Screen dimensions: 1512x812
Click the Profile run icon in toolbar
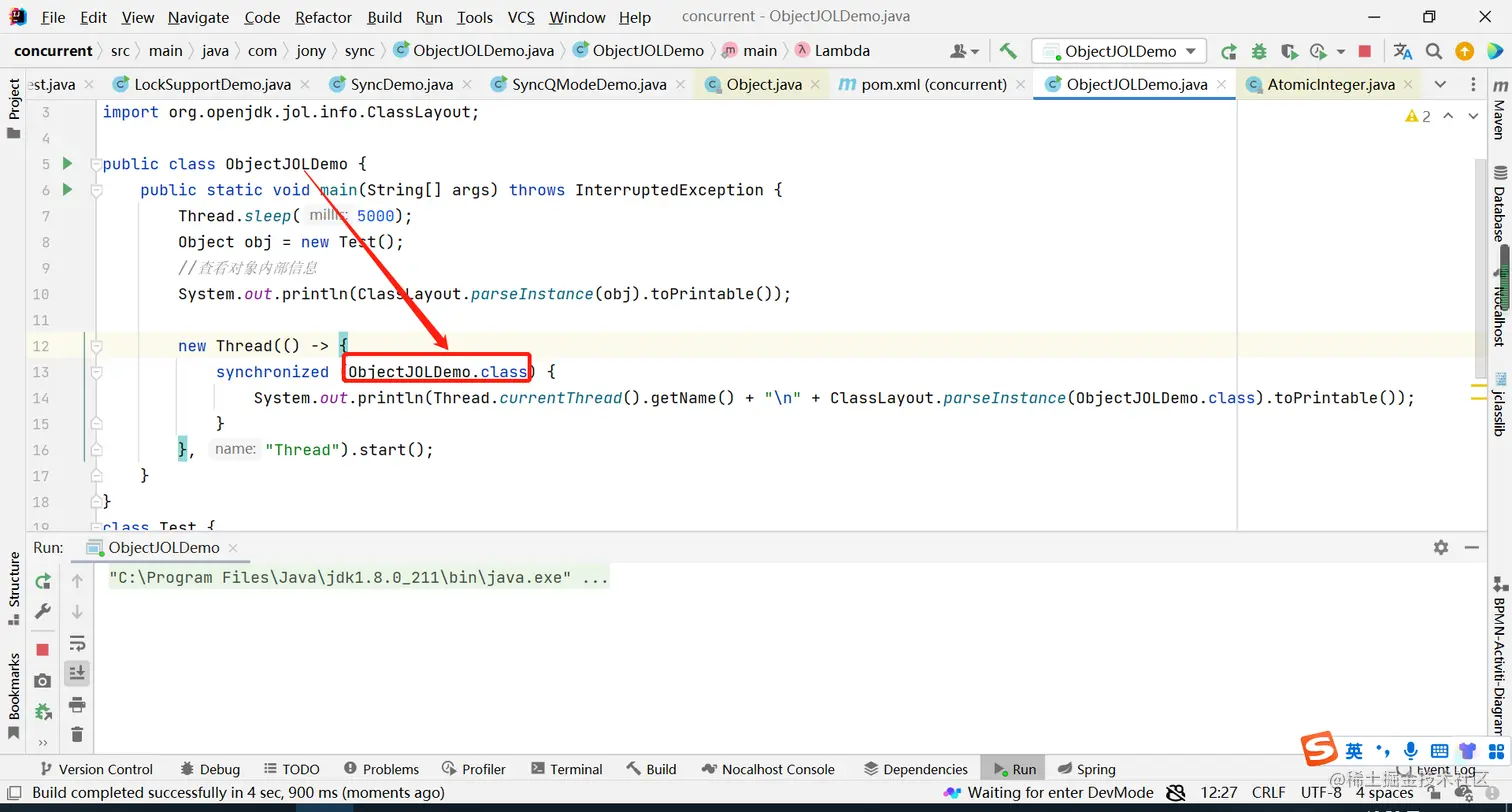tap(1317, 51)
